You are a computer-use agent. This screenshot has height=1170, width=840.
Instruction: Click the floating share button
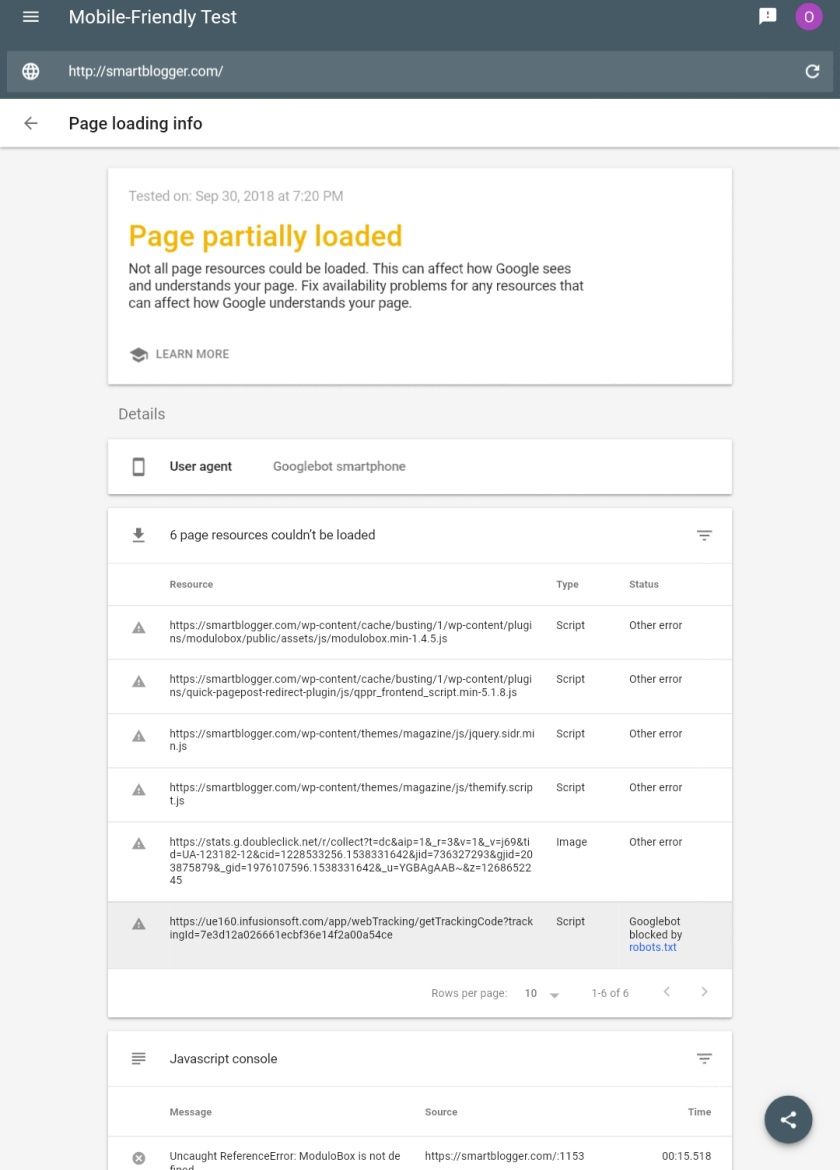788,1119
